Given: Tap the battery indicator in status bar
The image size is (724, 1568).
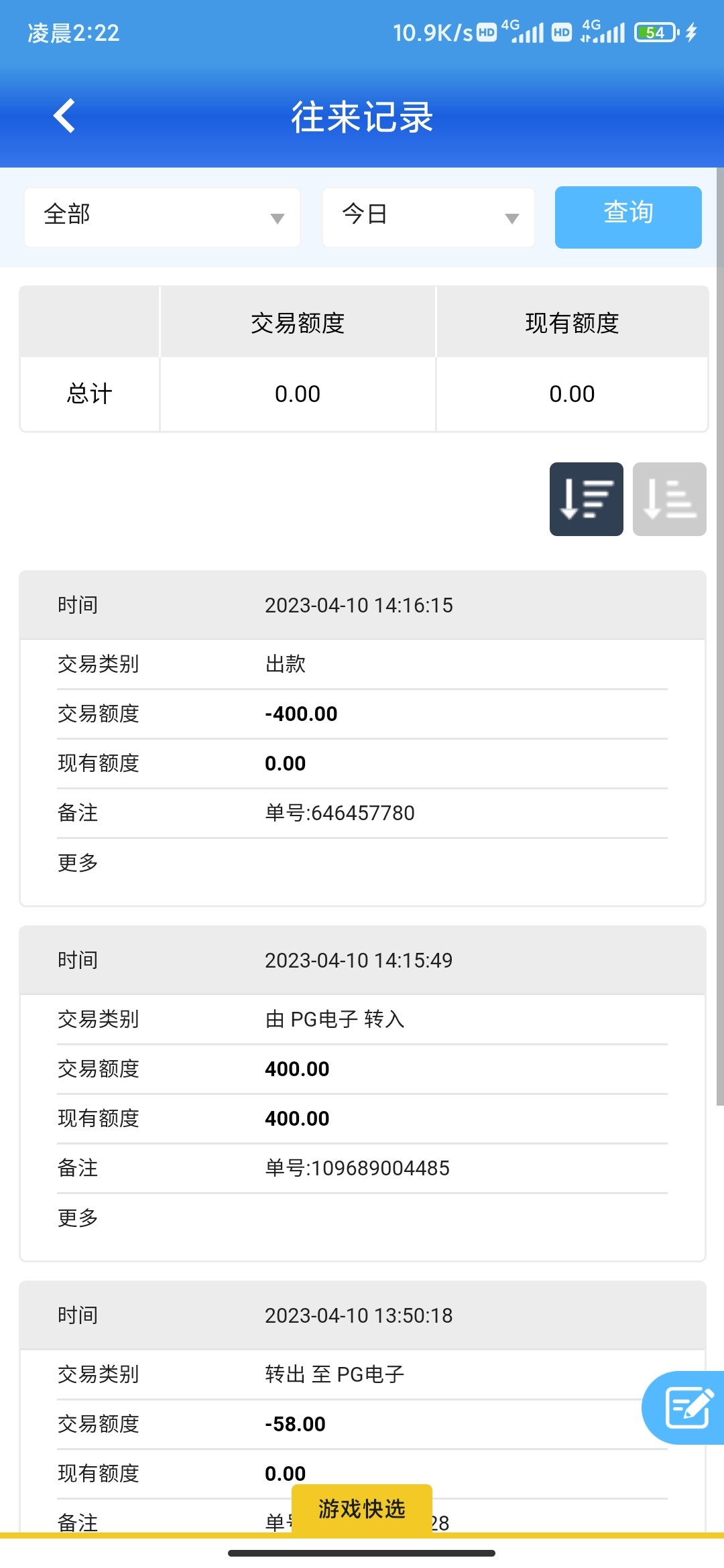Looking at the screenshot, I should [656, 32].
